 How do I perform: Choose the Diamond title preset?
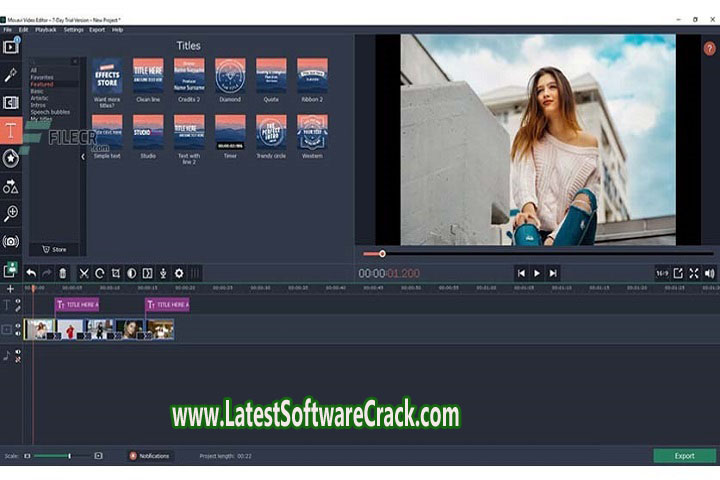(x=230, y=80)
